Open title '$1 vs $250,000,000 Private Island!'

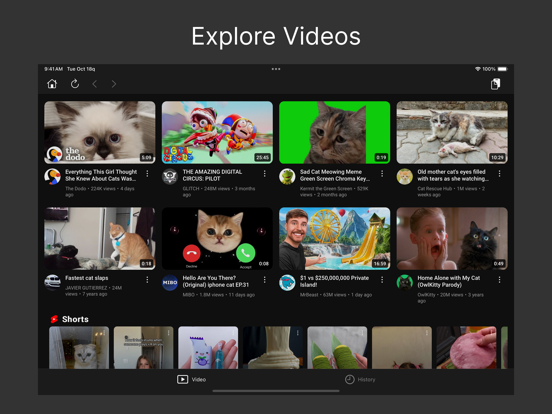point(334,281)
